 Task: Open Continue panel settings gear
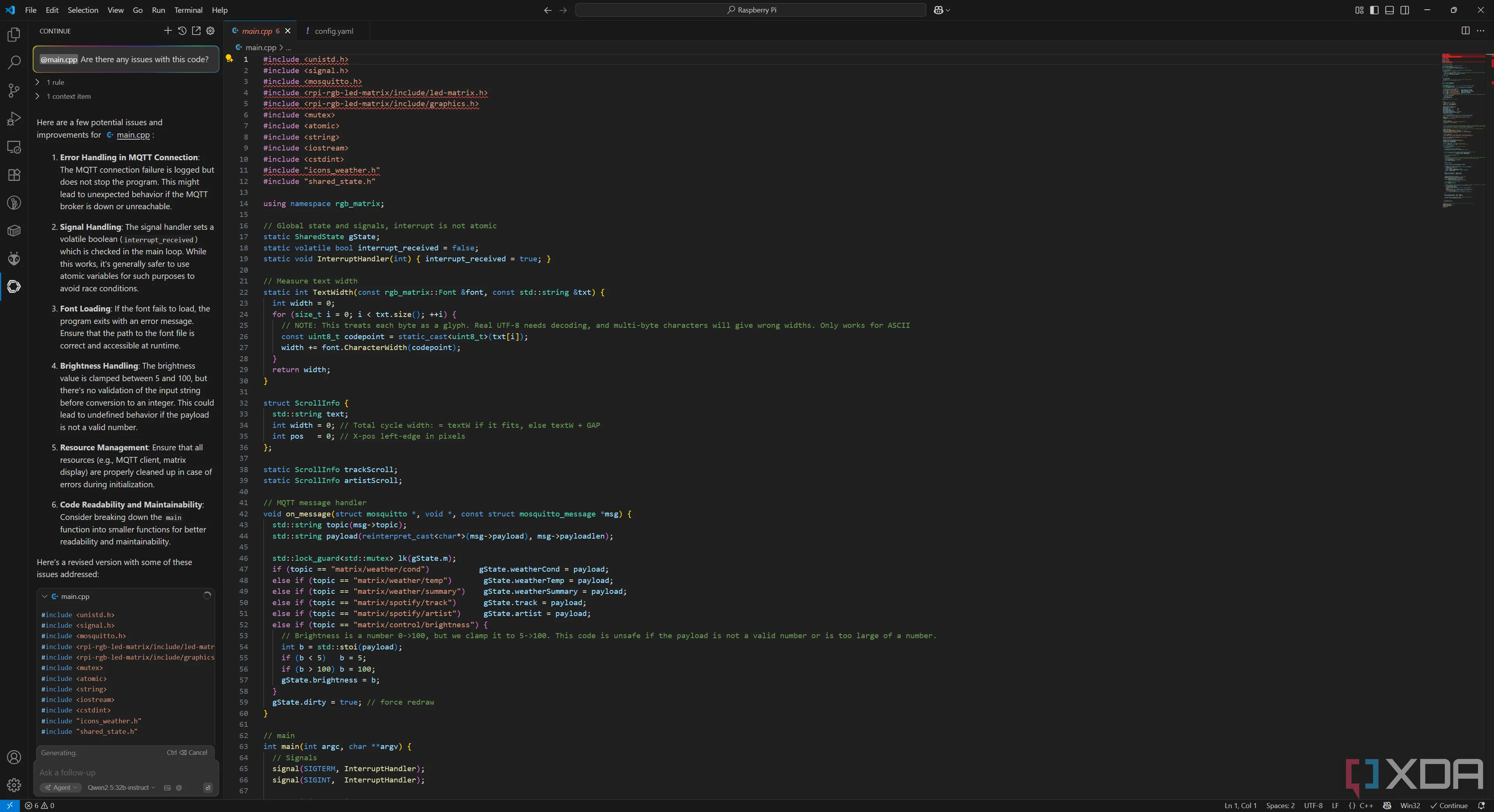coord(210,31)
